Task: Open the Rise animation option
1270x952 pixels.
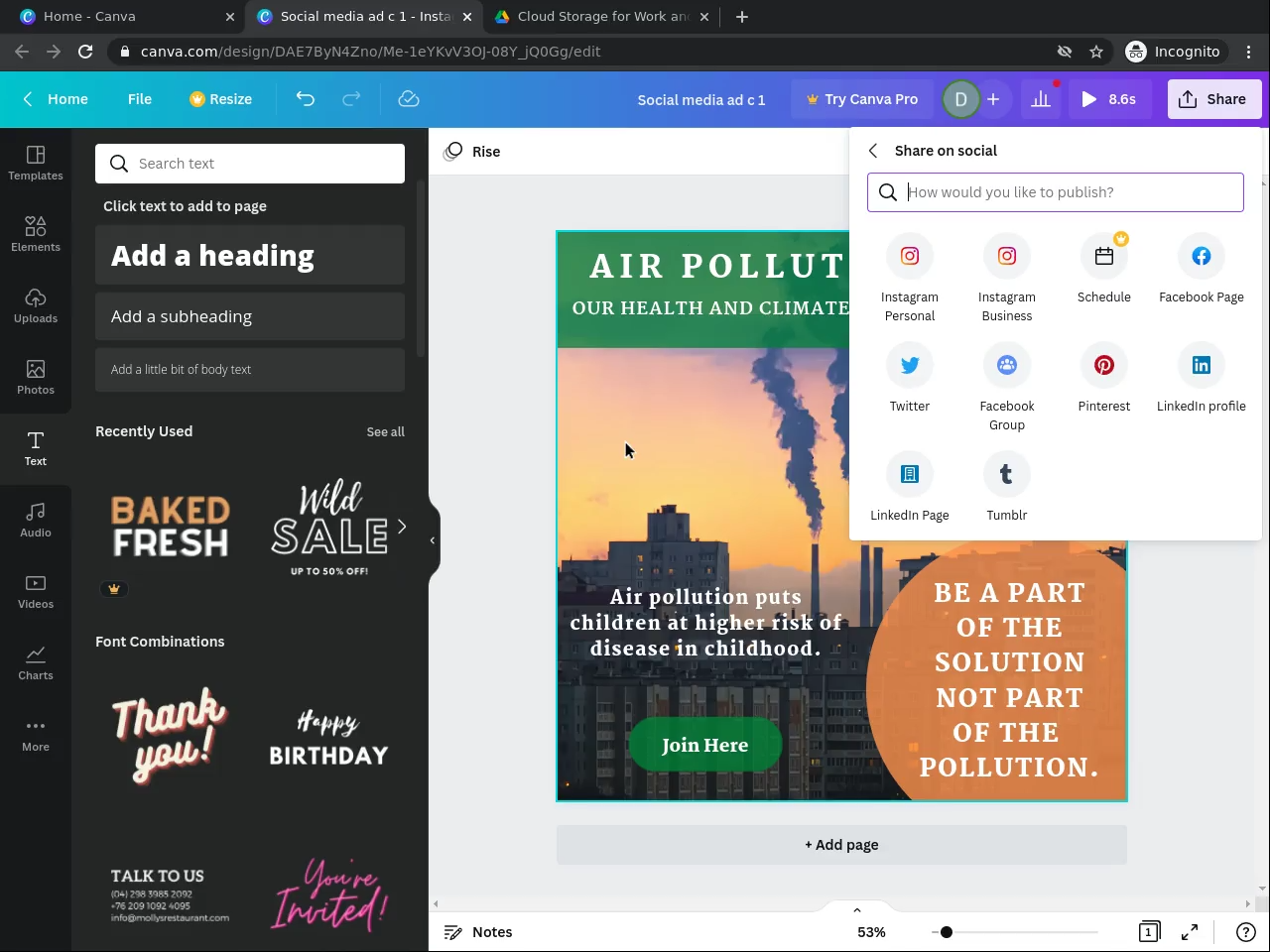Action: click(x=472, y=152)
